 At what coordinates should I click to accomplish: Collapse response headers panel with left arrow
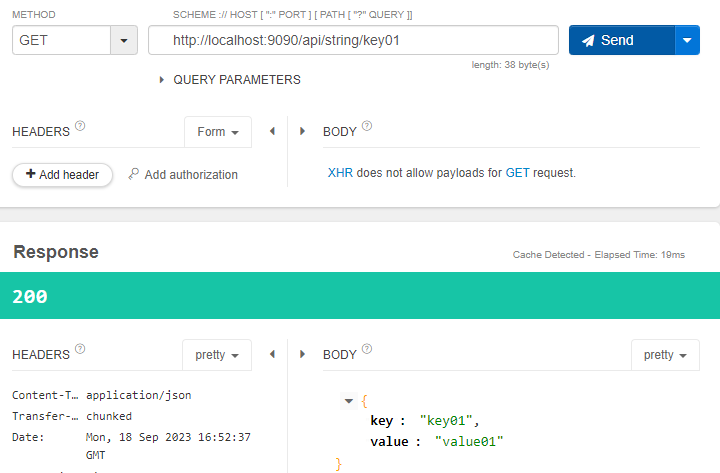click(x=272, y=355)
